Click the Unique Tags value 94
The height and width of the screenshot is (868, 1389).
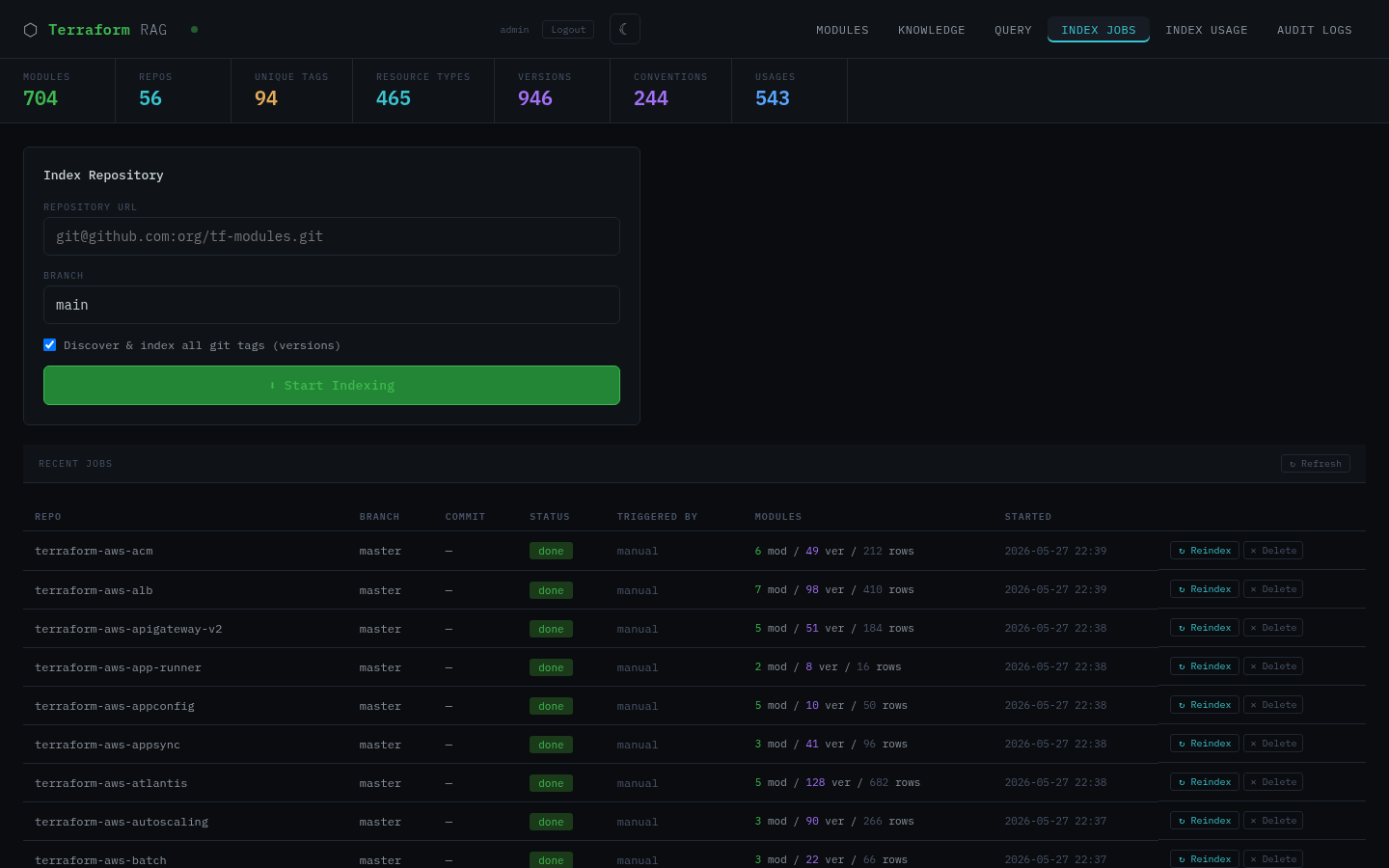pos(266,98)
